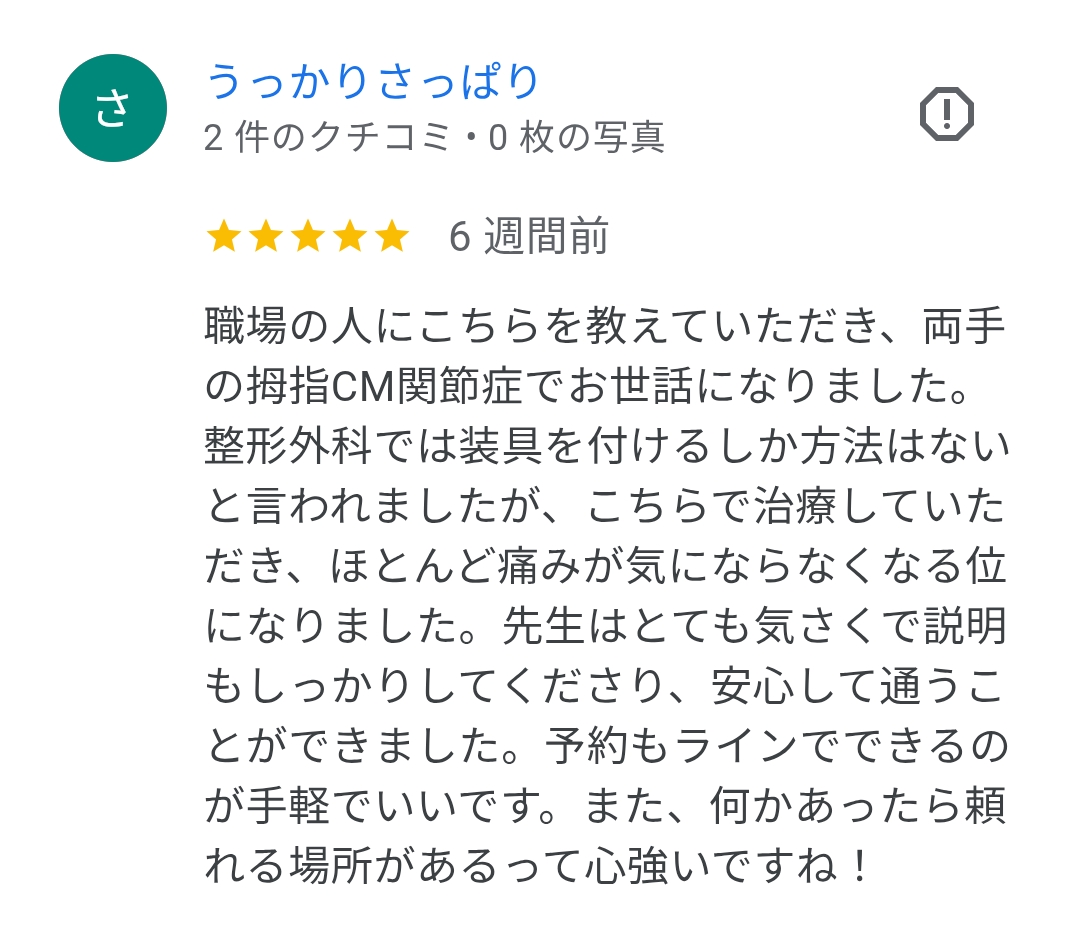
Task: Click the fifth gold rating star
Action: coord(391,237)
